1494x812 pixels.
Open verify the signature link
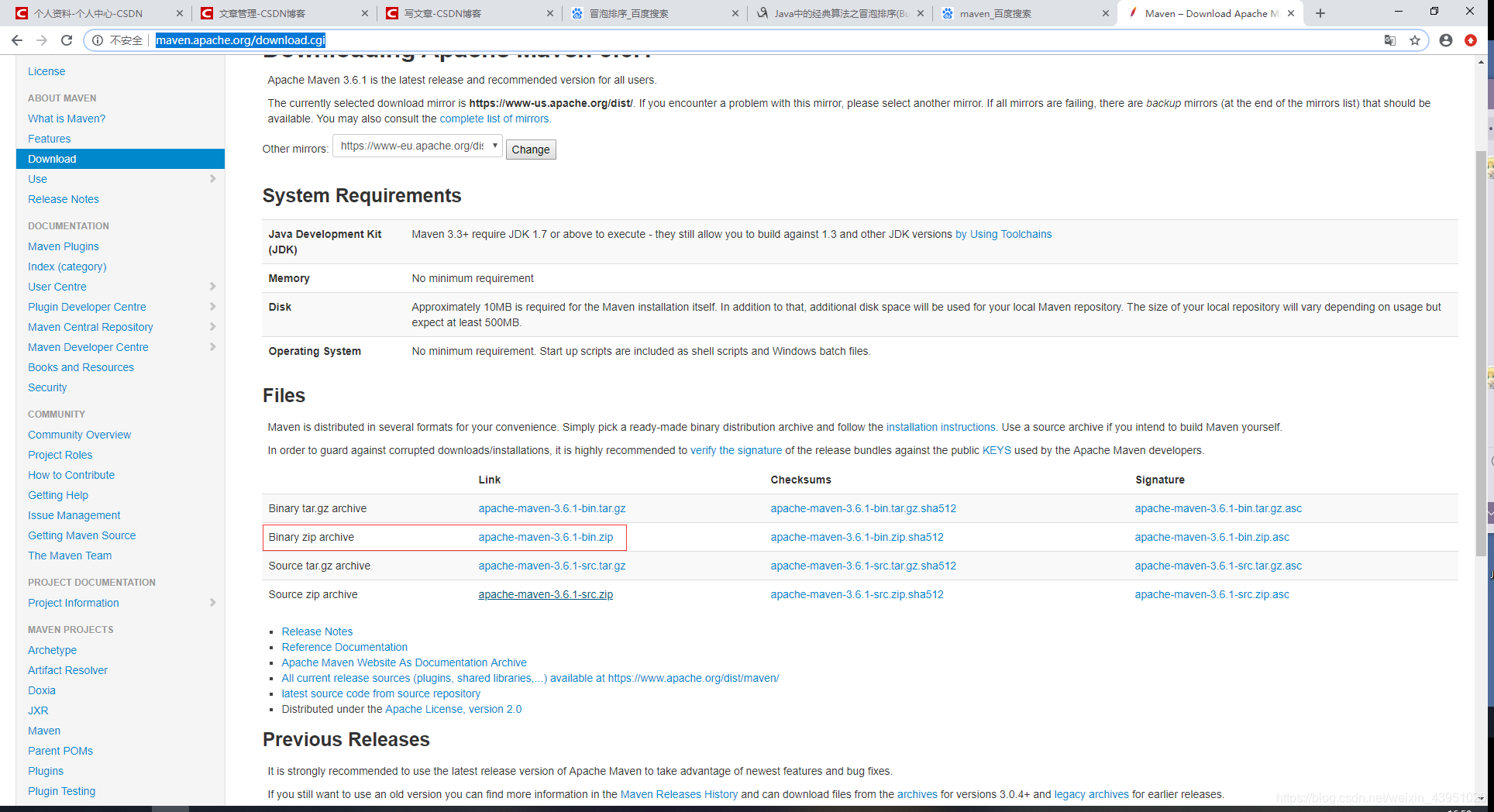(736, 450)
